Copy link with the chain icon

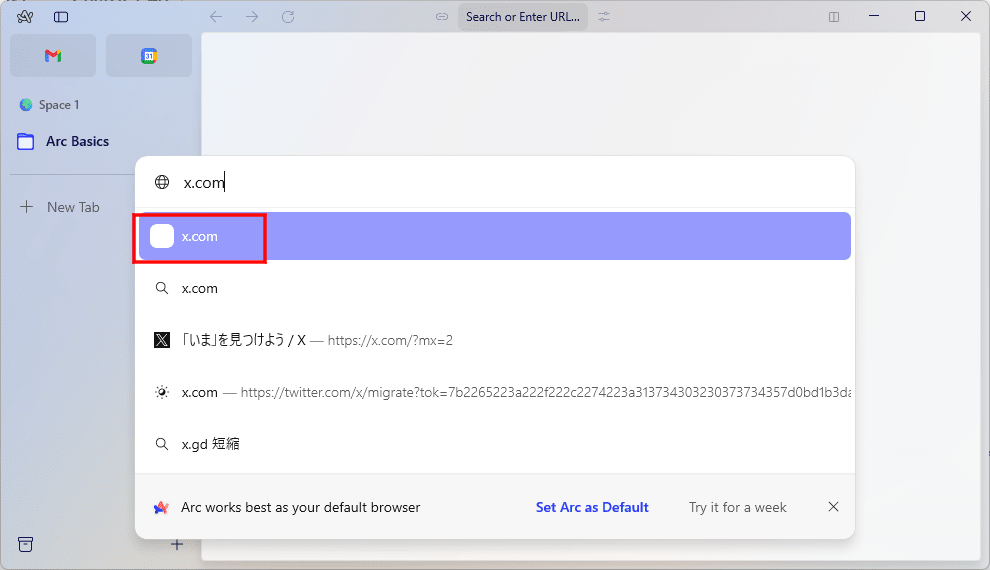point(442,17)
